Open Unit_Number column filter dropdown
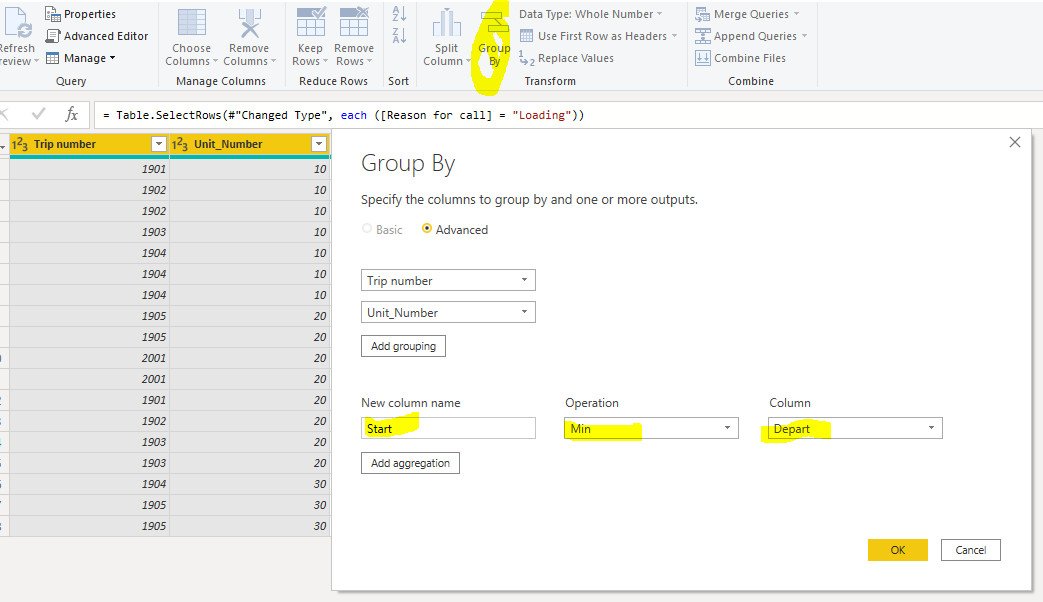The image size is (1043, 602). (319, 144)
